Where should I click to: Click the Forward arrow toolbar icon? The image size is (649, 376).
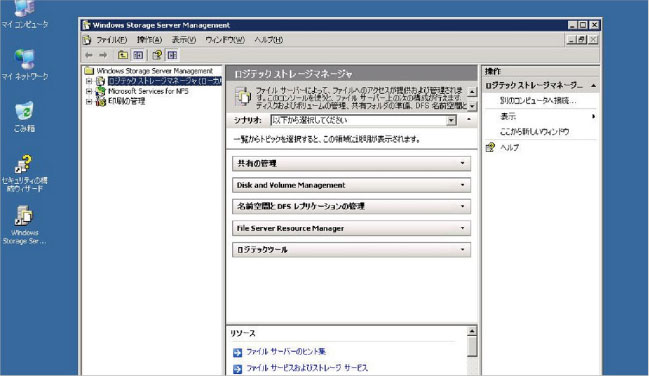point(103,55)
